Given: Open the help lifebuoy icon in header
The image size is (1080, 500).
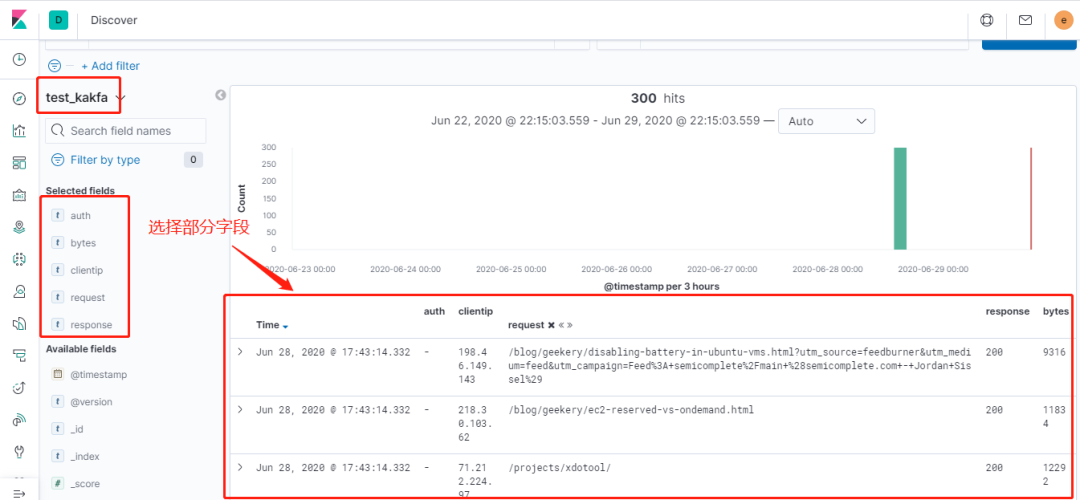Looking at the screenshot, I should click(986, 20).
